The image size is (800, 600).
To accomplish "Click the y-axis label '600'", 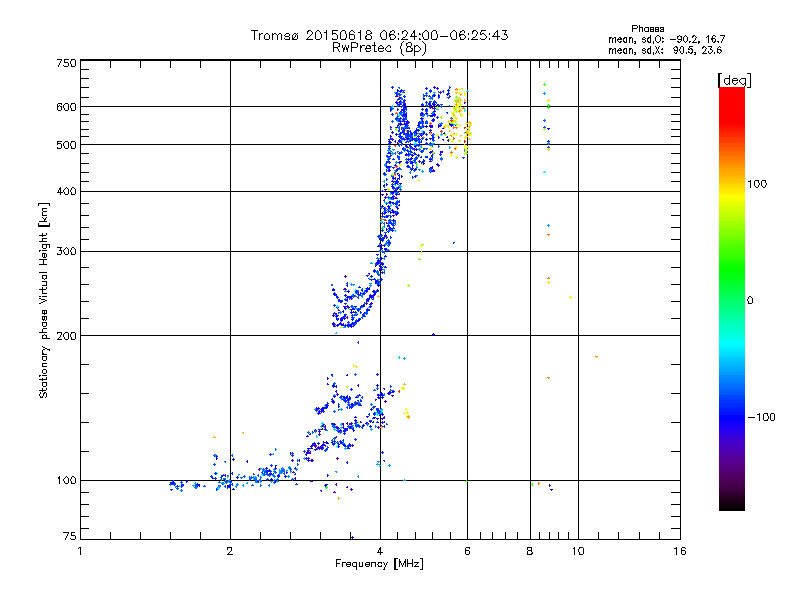I will tap(66, 107).
